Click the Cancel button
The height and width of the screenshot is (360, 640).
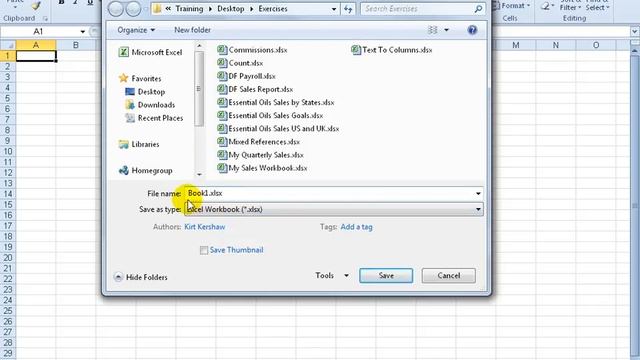(449, 276)
